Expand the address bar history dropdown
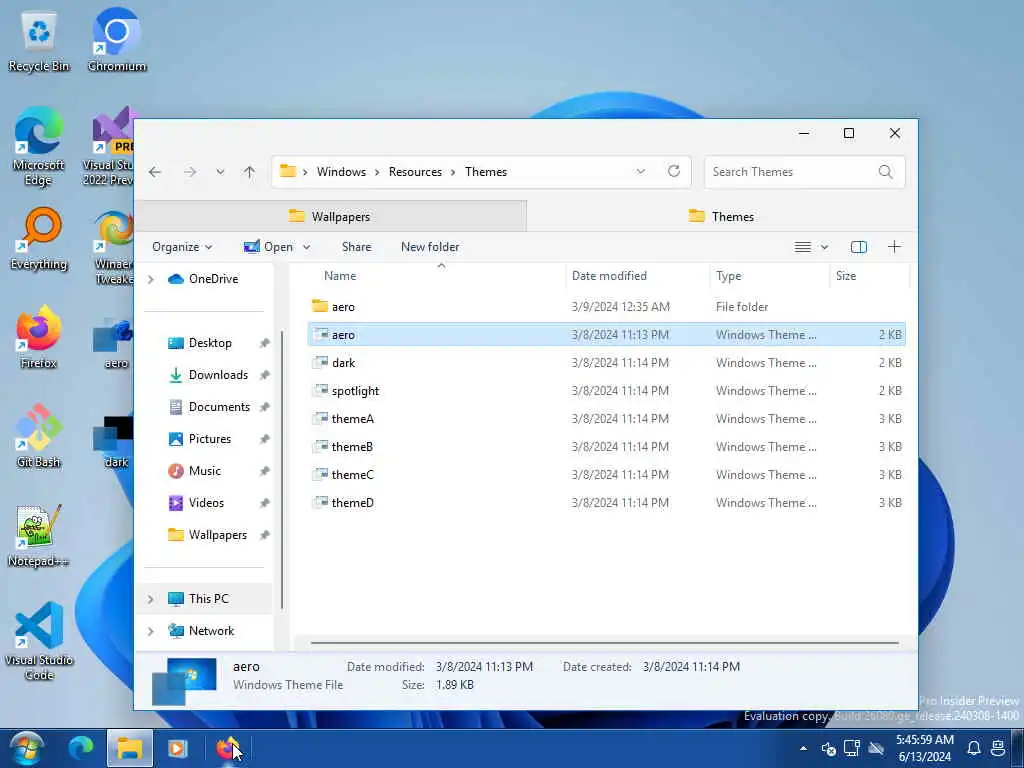1024x768 pixels. pyautogui.click(x=641, y=171)
